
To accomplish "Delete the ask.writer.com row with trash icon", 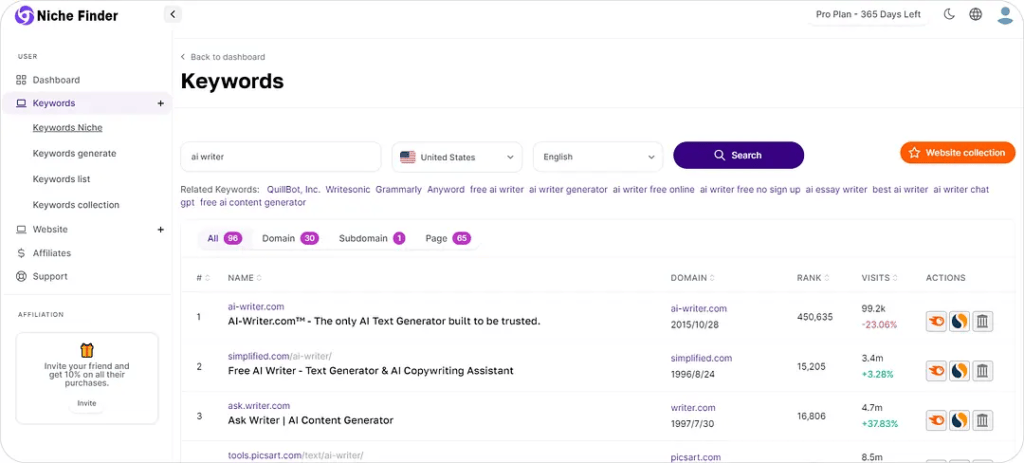I will (x=983, y=420).
